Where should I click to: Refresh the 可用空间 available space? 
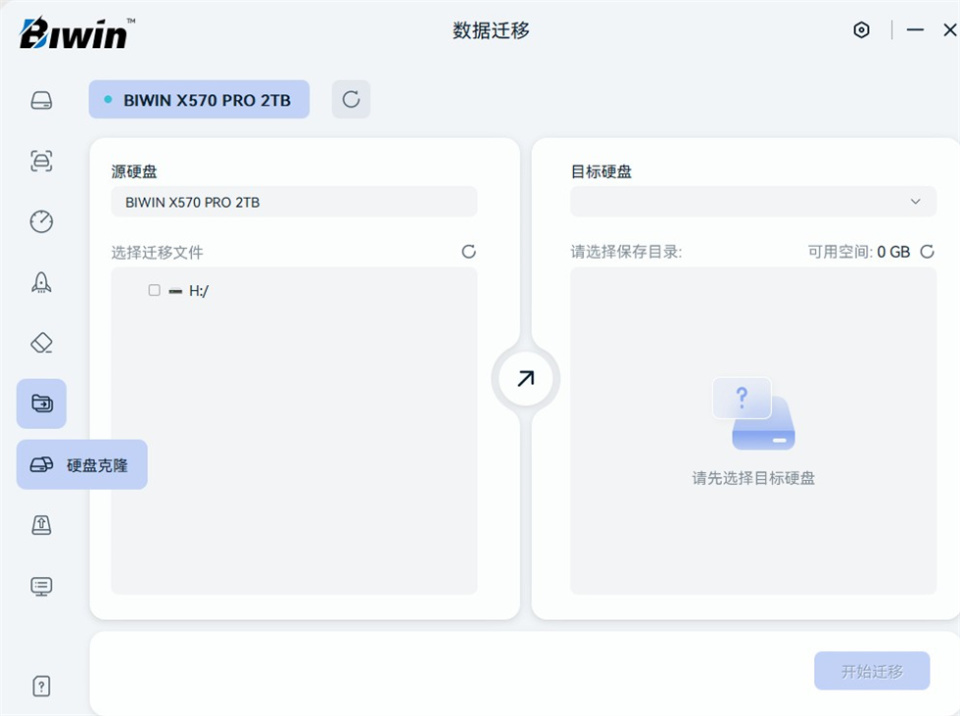[927, 252]
